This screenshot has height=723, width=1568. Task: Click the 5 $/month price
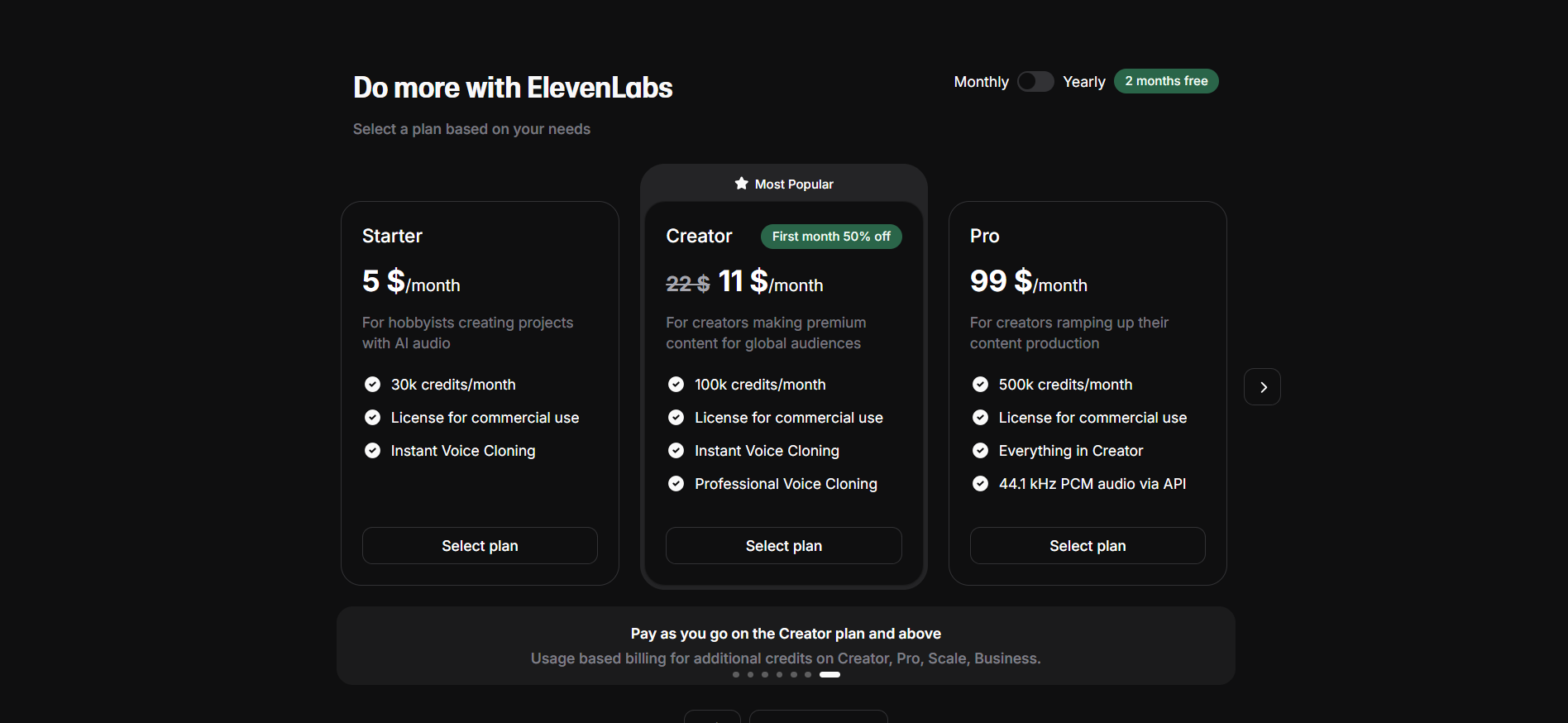click(x=411, y=282)
